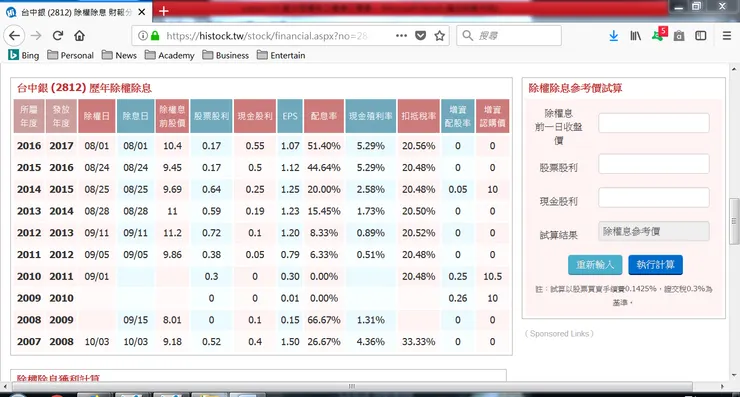Click the 除權息前股價 column header
The width and height of the screenshot is (740, 397).
(x=172, y=116)
